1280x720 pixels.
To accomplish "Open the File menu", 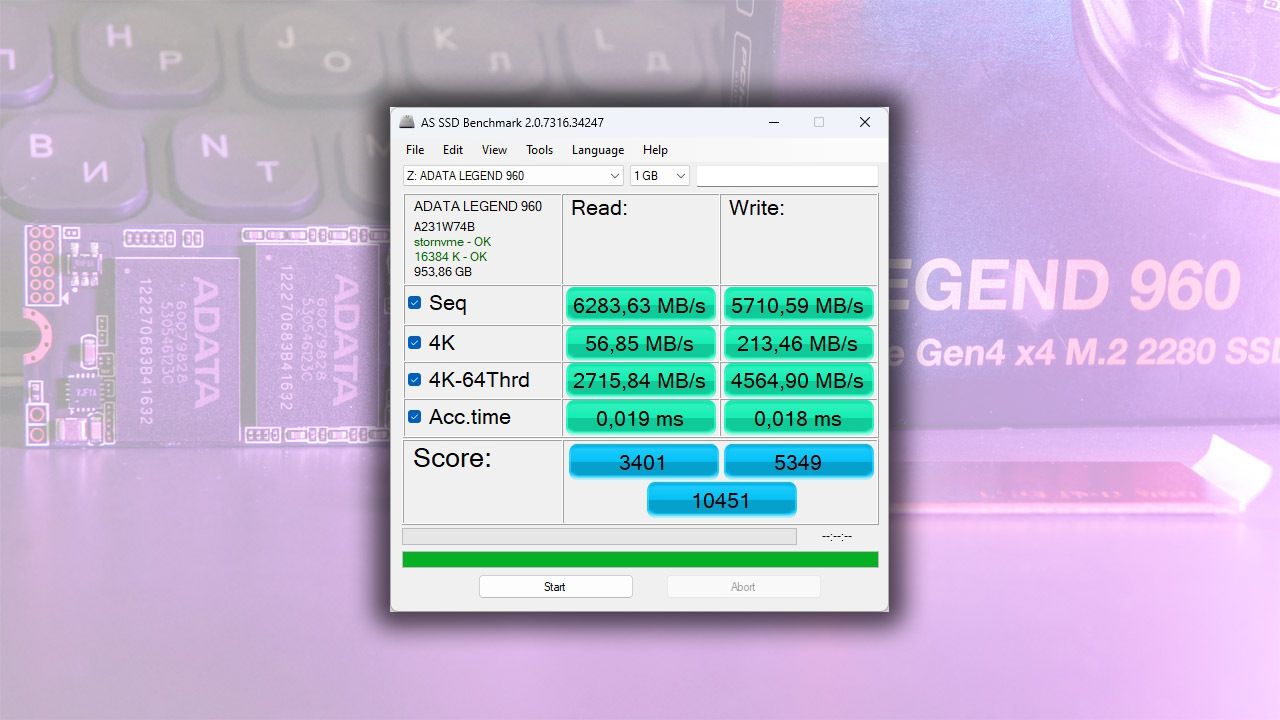I will click(415, 150).
